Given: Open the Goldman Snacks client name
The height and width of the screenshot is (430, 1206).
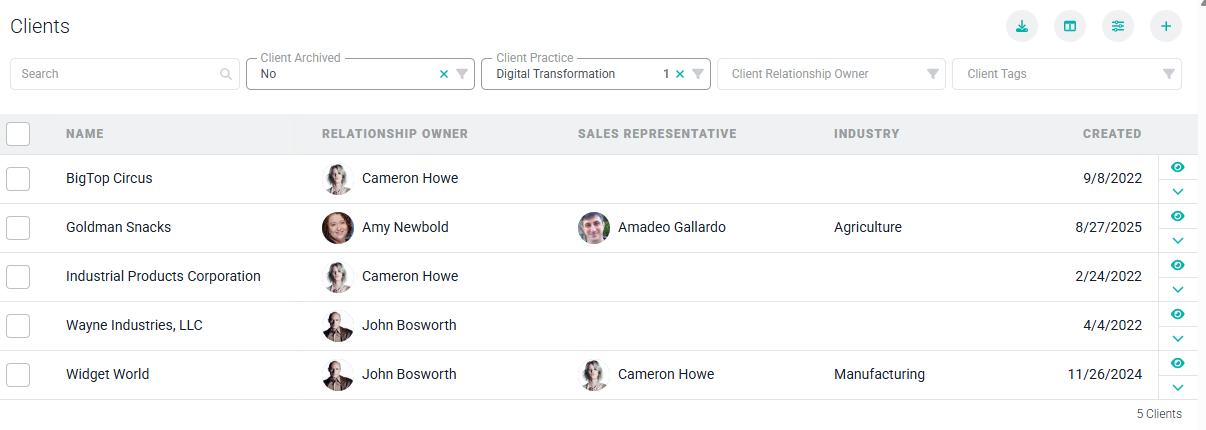Looking at the screenshot, I should [118, 228].
